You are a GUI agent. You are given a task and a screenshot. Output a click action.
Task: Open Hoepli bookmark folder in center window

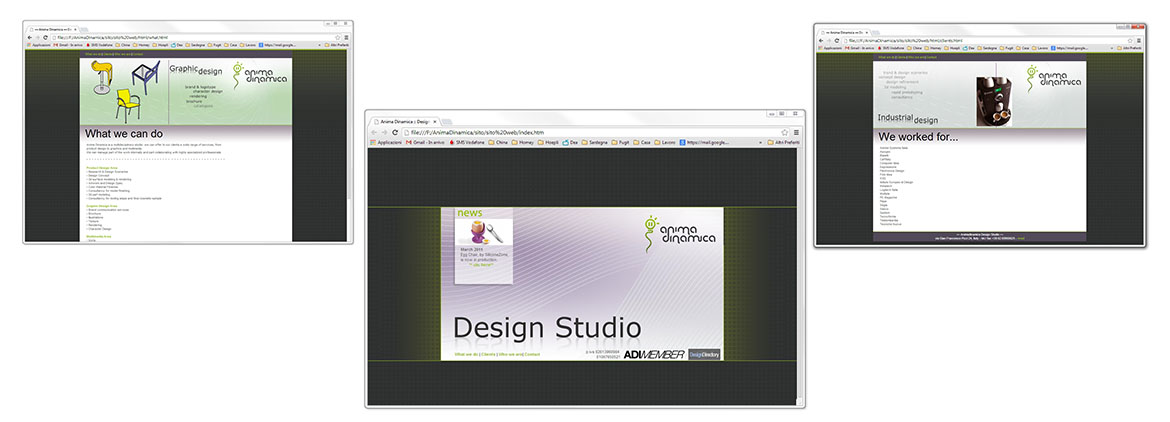(x=548, y=142)
